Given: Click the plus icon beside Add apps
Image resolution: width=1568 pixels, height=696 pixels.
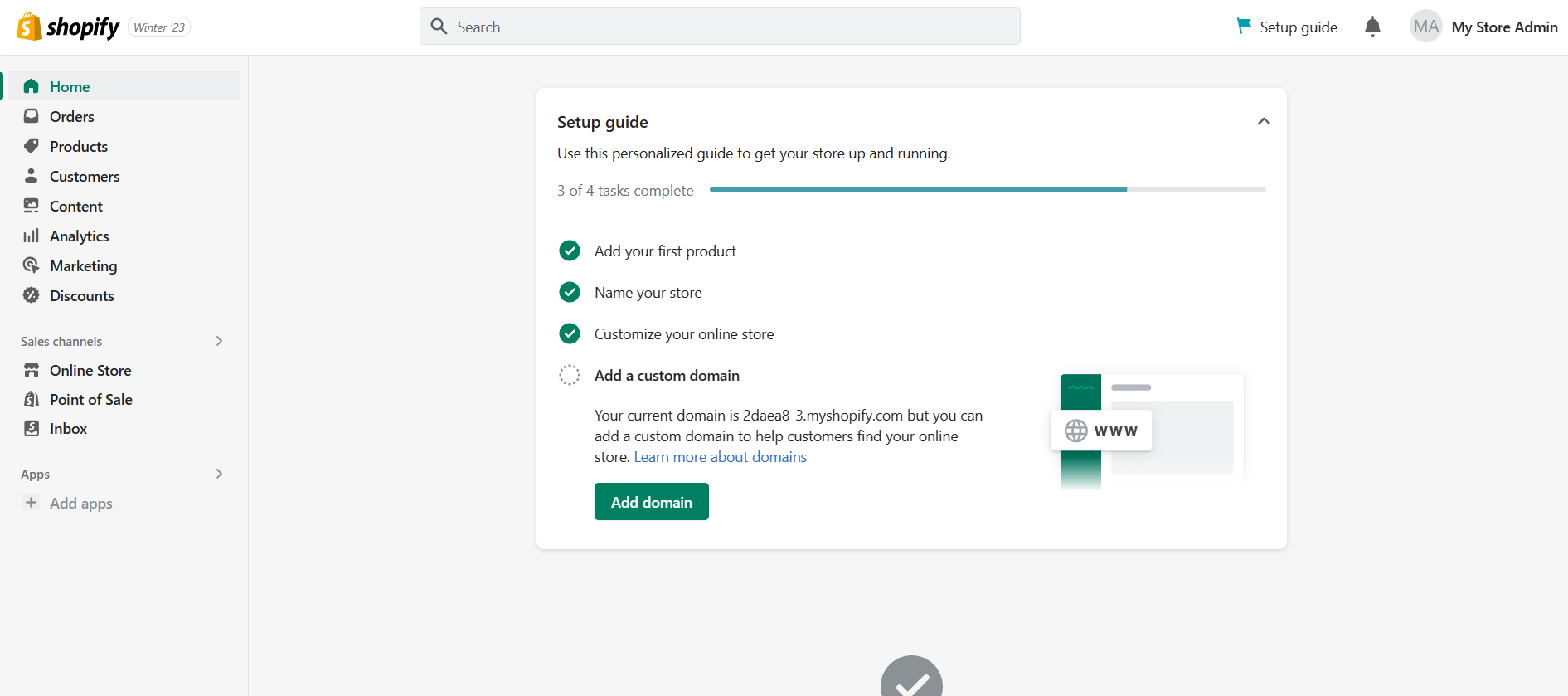Looking at the screenshot, I should (32, 503).
